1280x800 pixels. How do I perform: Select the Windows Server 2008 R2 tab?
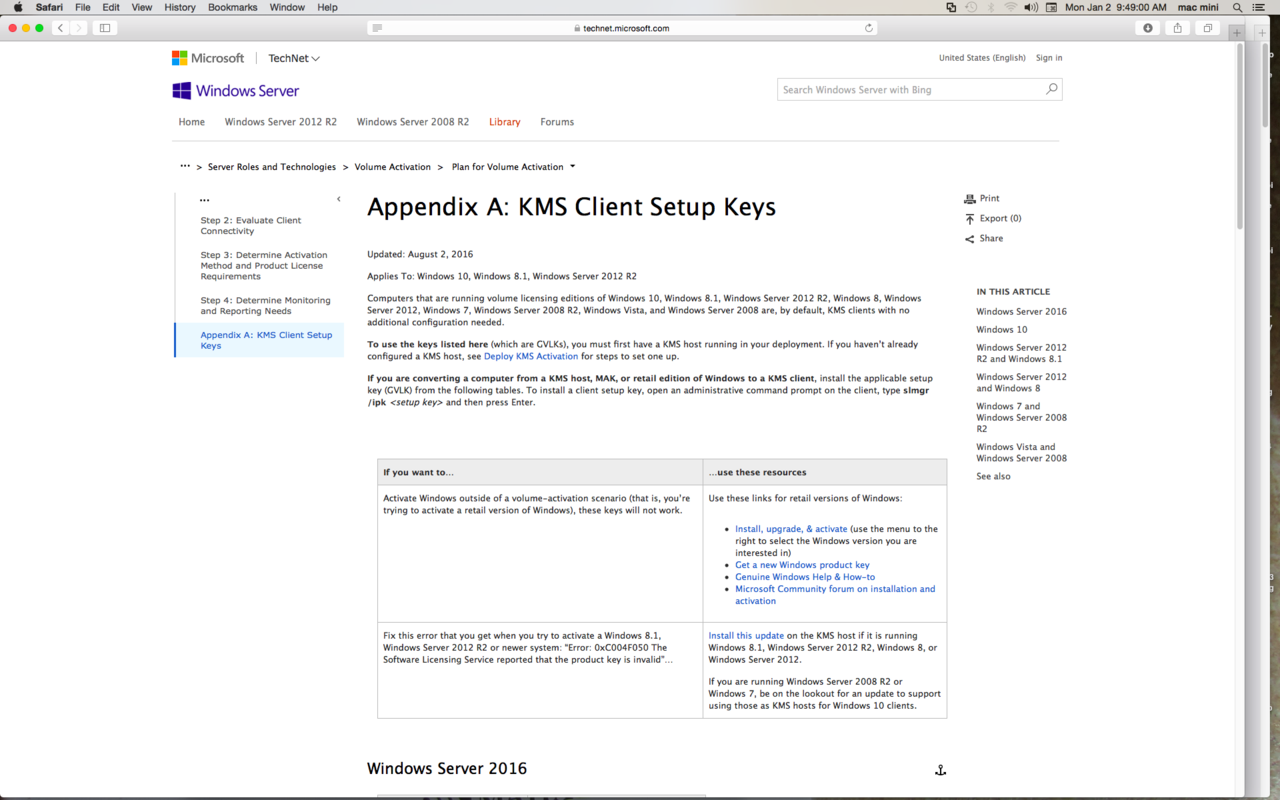coord(413,122)
